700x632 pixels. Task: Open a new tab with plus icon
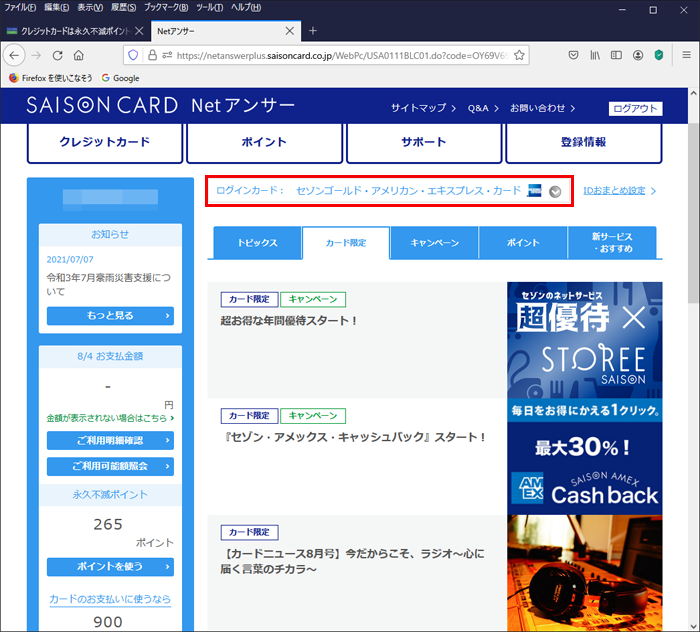(x=313, y=30)
